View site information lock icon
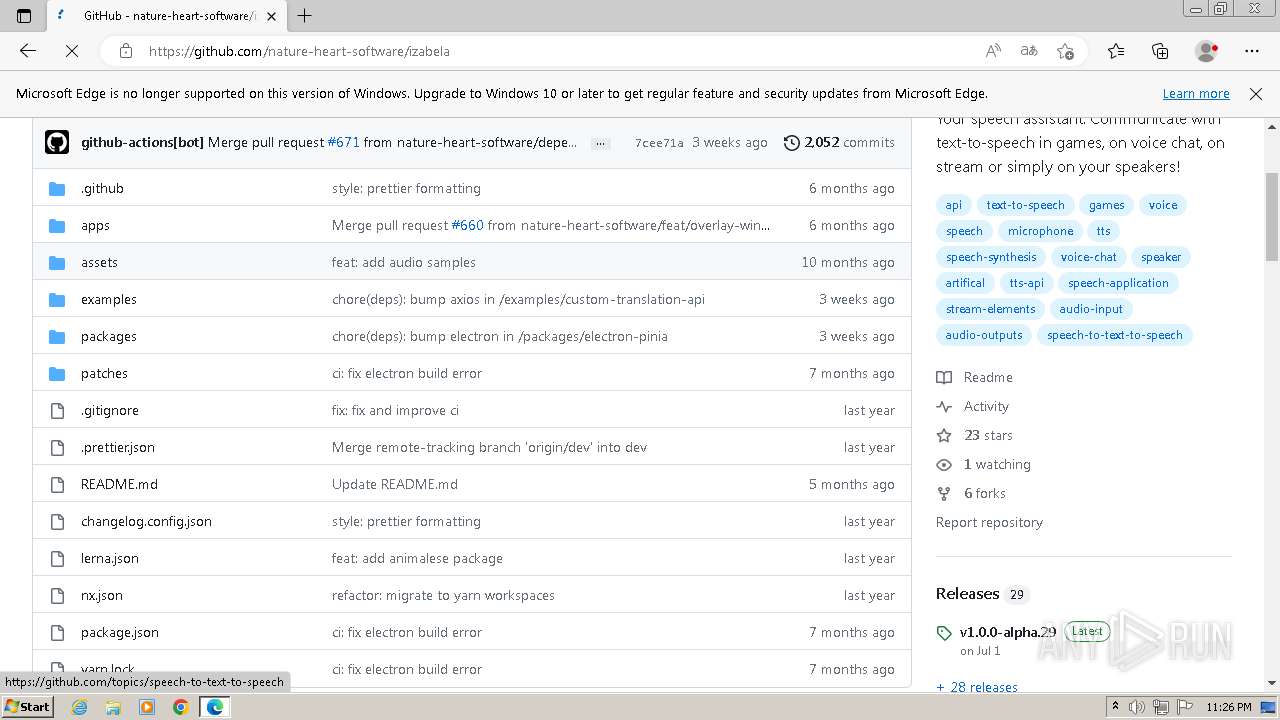Image resolution: width=1280 pixels, height=720 pixels. coord(125,51)
